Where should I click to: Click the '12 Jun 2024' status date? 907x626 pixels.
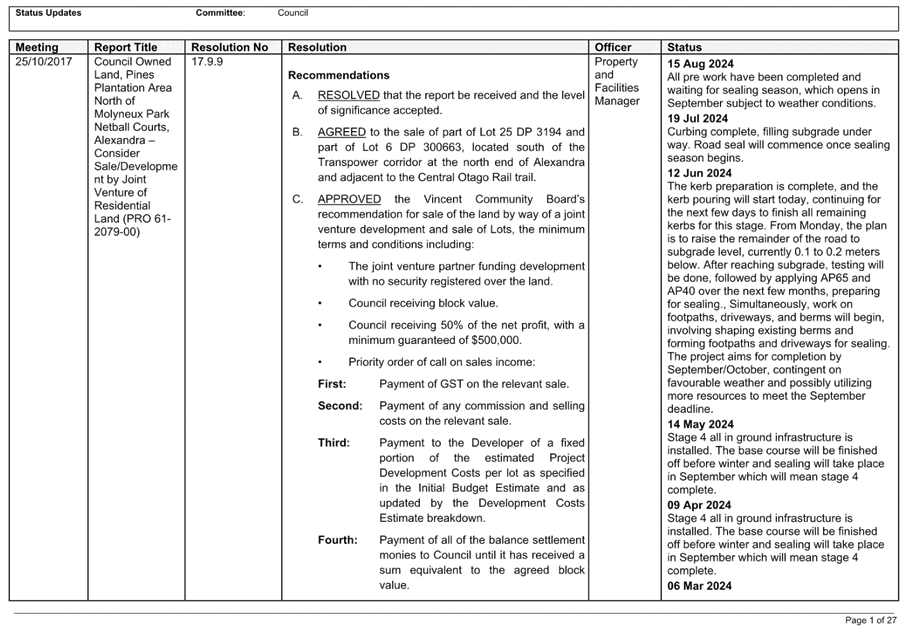pyautogui.click(x=699, y=173)
